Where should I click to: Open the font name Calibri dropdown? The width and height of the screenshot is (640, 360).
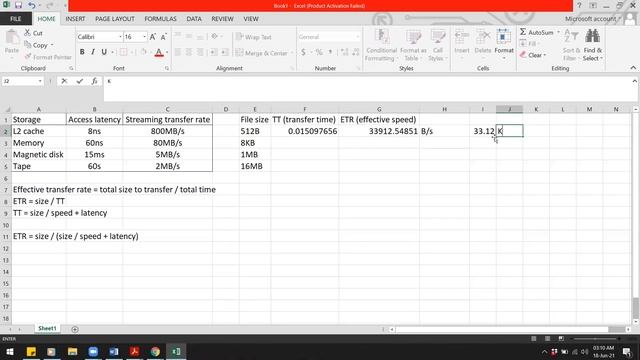point(120,37)
